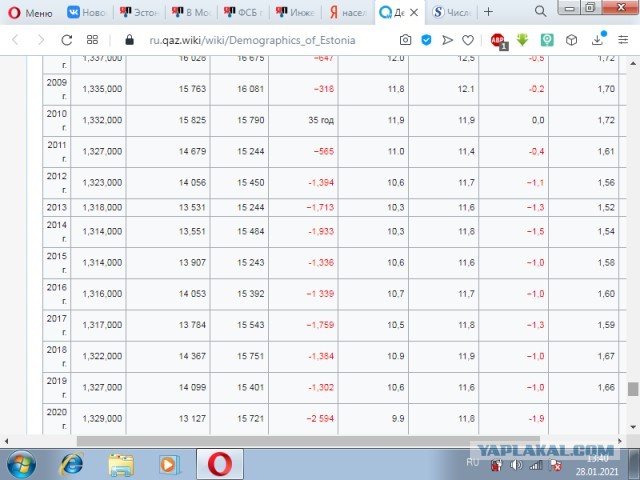Click the green square extension icon
640x480 pixels.
547,40
